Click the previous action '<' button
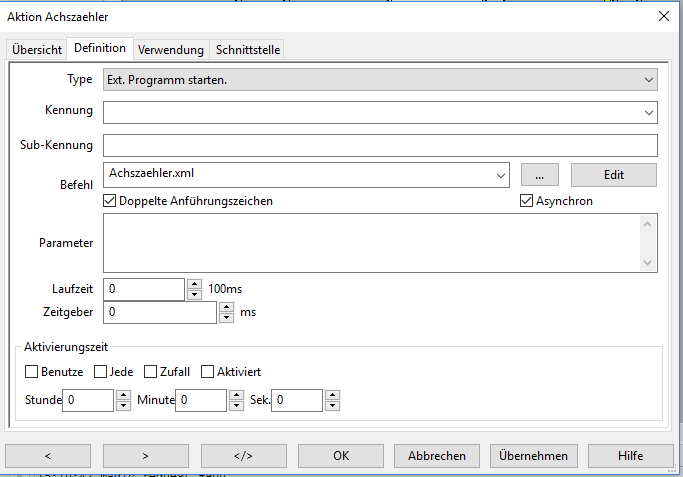683x477 pixels. (48, 455)
